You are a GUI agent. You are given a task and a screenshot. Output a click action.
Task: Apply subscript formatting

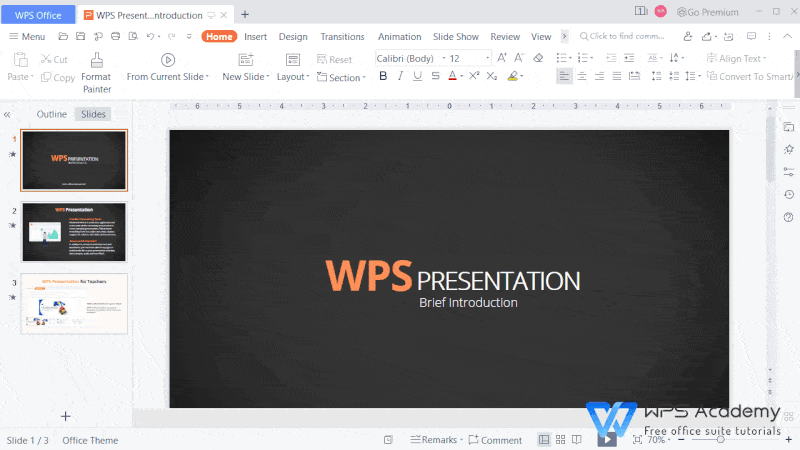point(491,76)
